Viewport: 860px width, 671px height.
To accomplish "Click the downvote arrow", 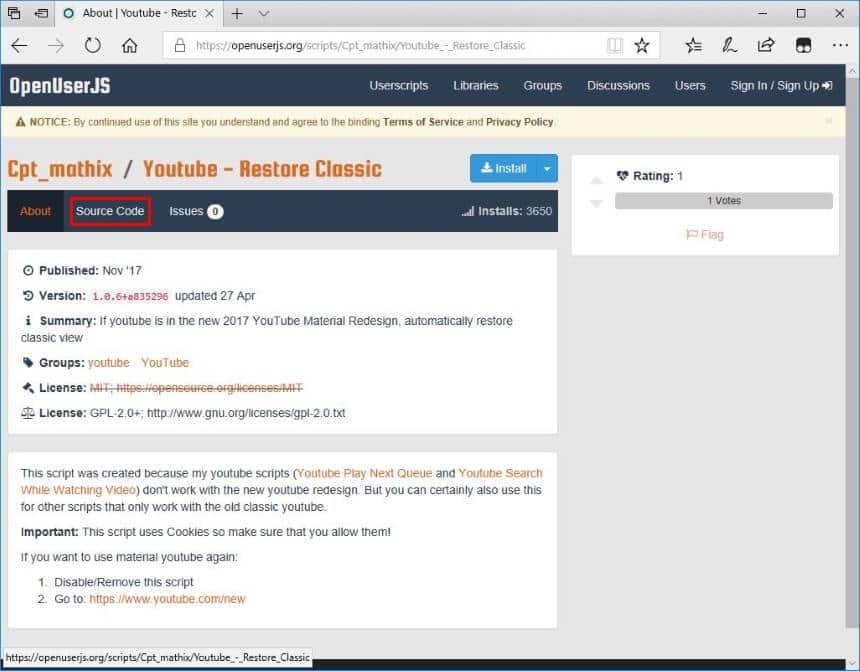I will [596, 204].
